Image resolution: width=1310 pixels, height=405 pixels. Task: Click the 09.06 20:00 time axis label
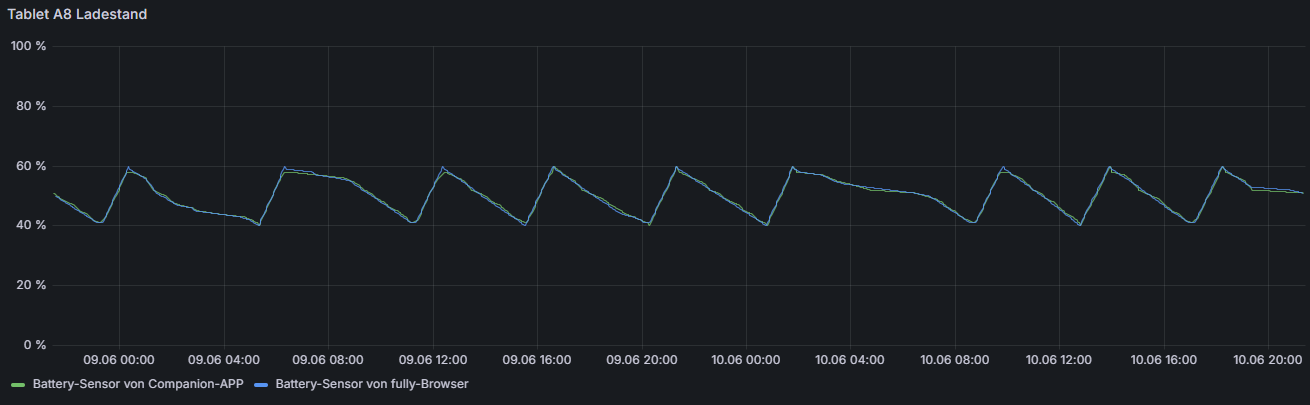[642, 359]
